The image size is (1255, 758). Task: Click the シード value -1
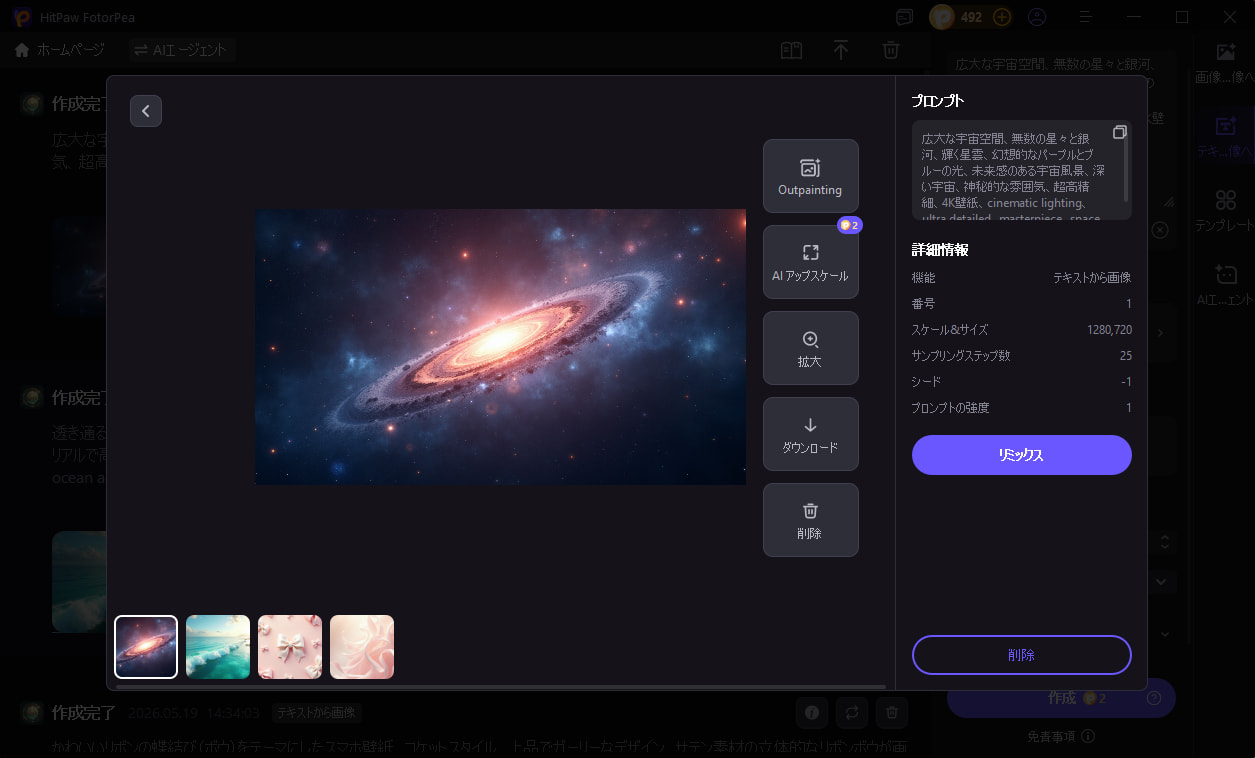tap(1126, 381)
